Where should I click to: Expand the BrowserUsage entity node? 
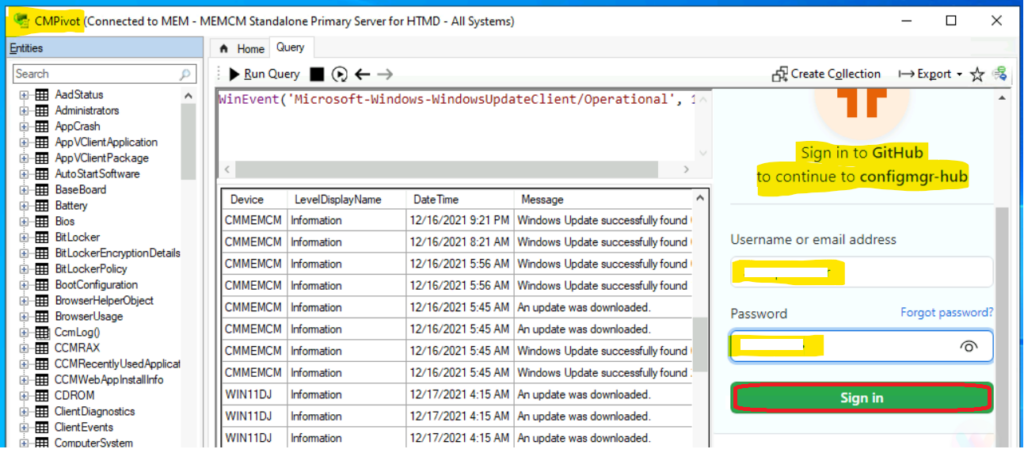pos(24,317)
